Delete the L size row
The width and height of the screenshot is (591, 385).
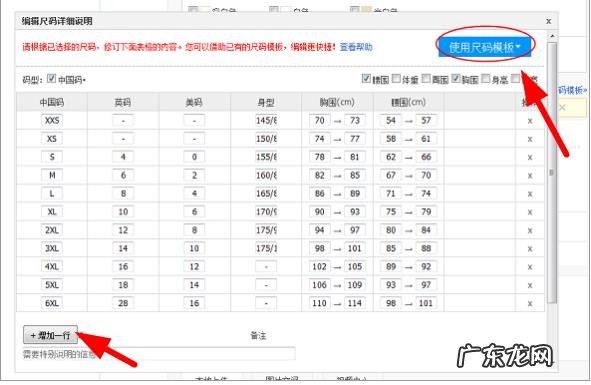(x=530, y=194)
